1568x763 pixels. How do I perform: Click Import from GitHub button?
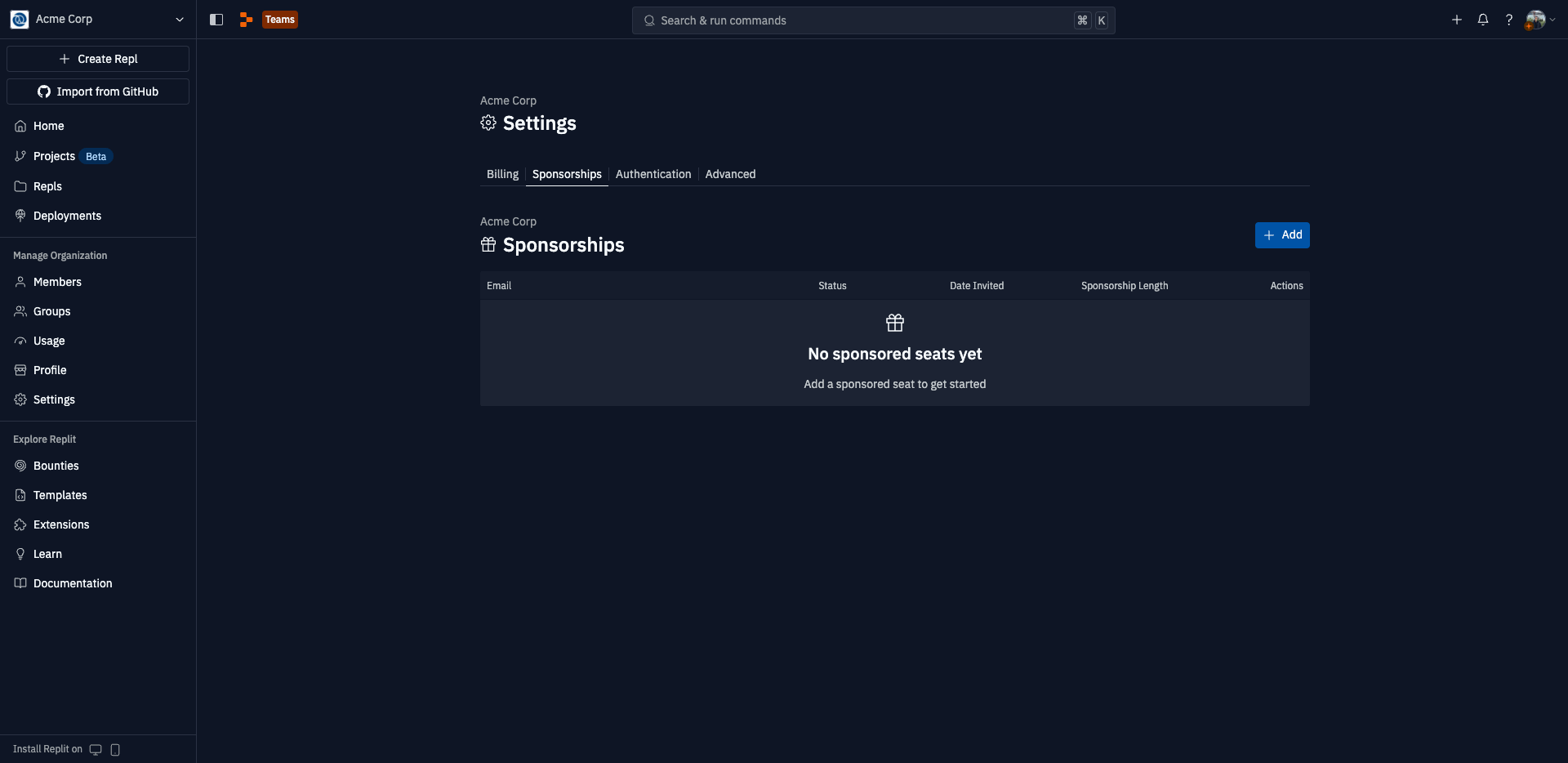(x=98, y=91)
